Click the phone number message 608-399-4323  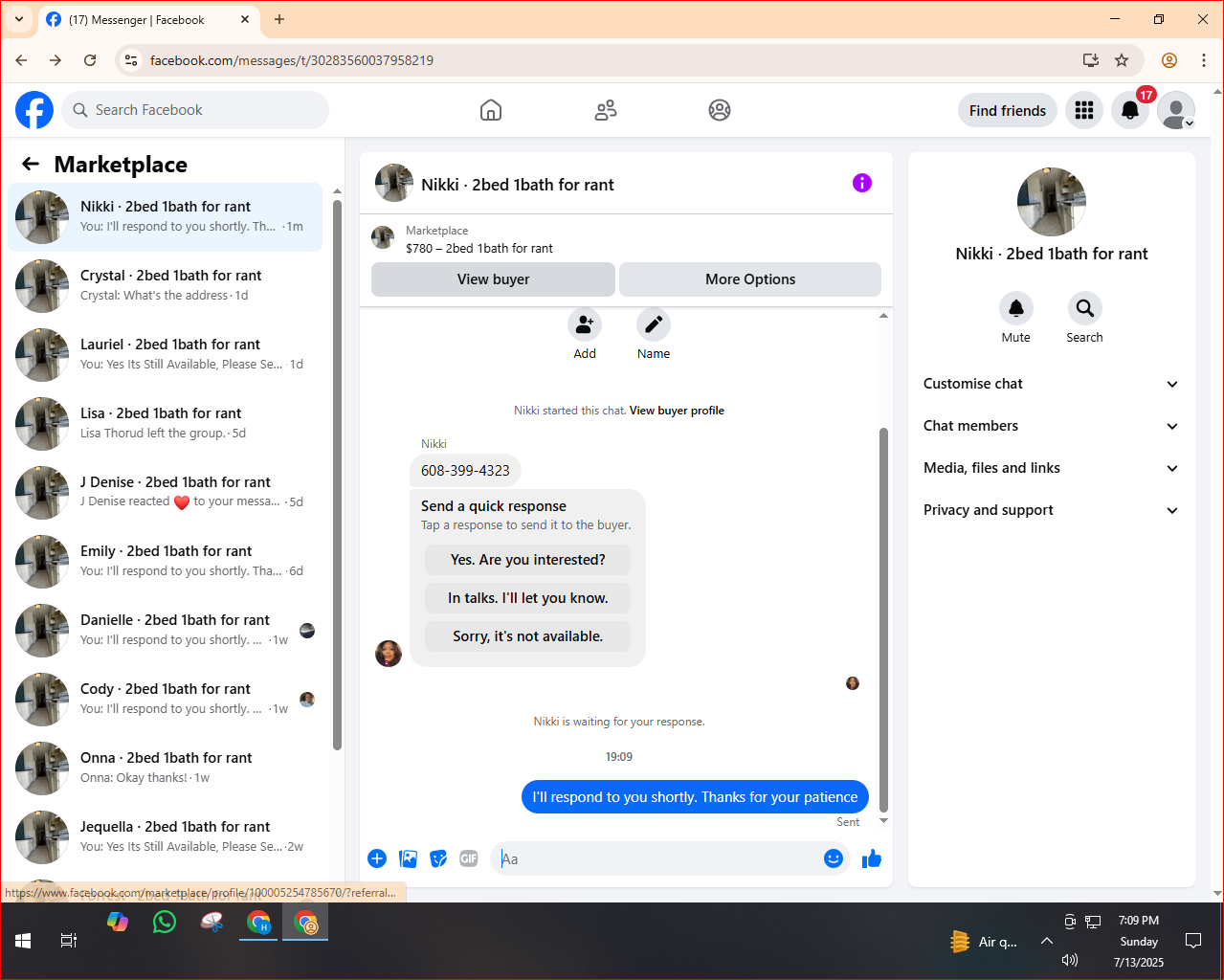pos(465,470)
